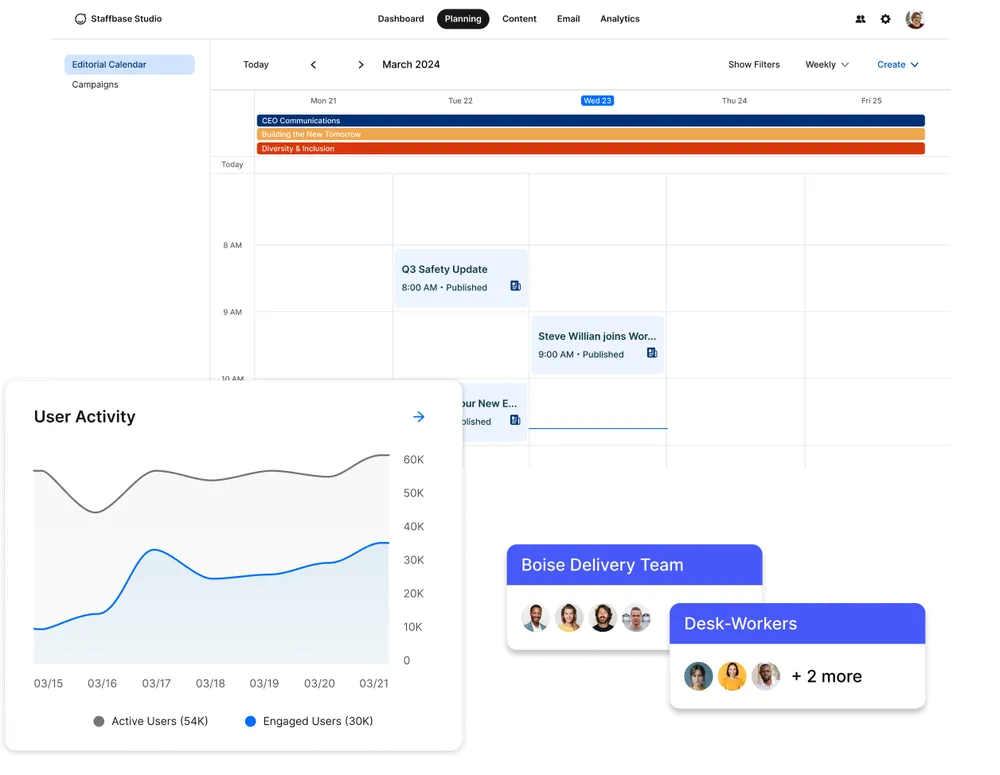Jump to Today in the calendar
1000x775 pixels.
pos(256,64)
